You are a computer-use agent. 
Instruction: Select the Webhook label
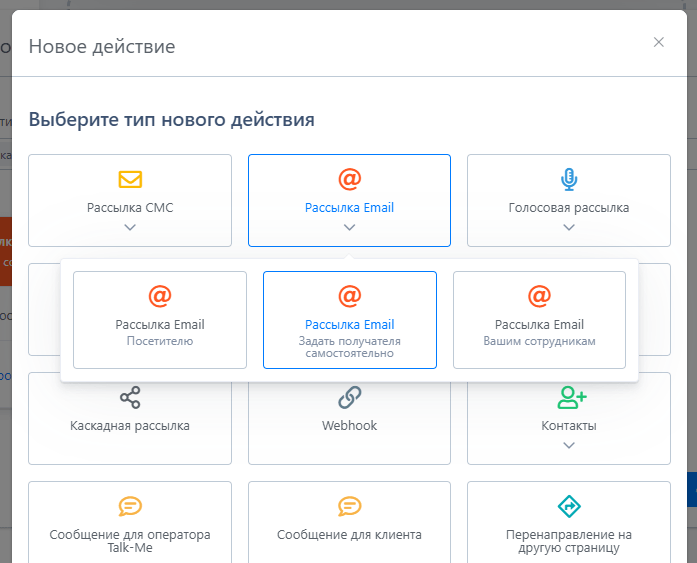349,426
